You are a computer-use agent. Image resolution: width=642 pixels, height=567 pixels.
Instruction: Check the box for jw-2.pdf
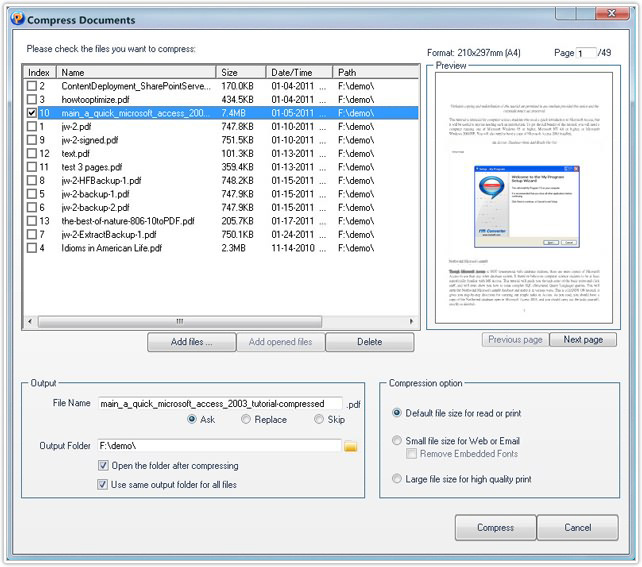point(32,127)
